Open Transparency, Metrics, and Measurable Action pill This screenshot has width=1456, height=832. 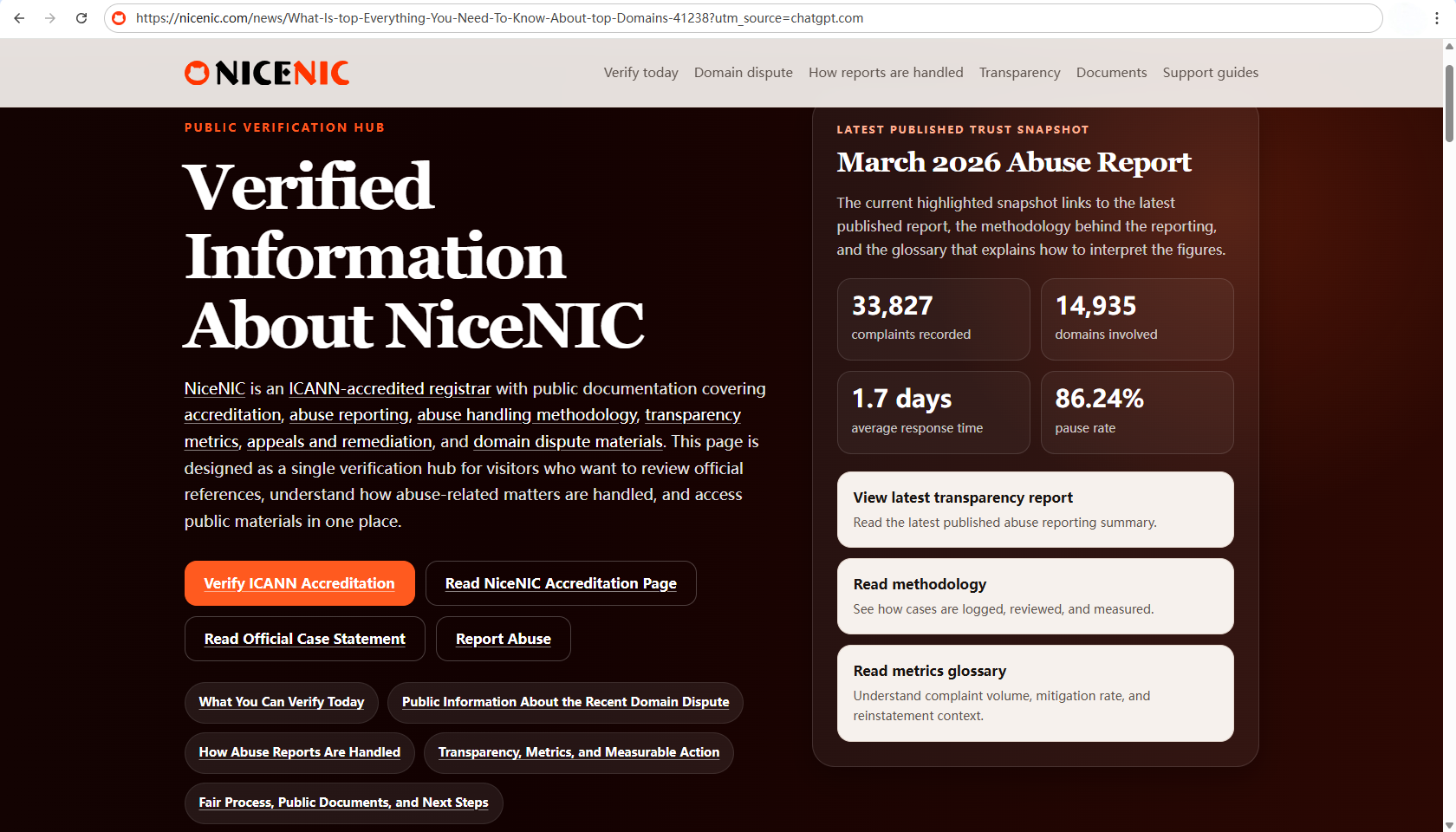tap(579, 753)
